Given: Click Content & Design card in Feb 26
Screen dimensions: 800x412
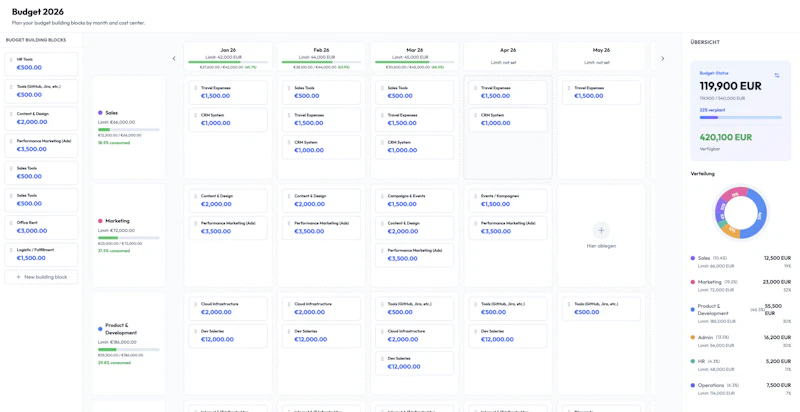Looking at the screenshot, I should point(321,200).
